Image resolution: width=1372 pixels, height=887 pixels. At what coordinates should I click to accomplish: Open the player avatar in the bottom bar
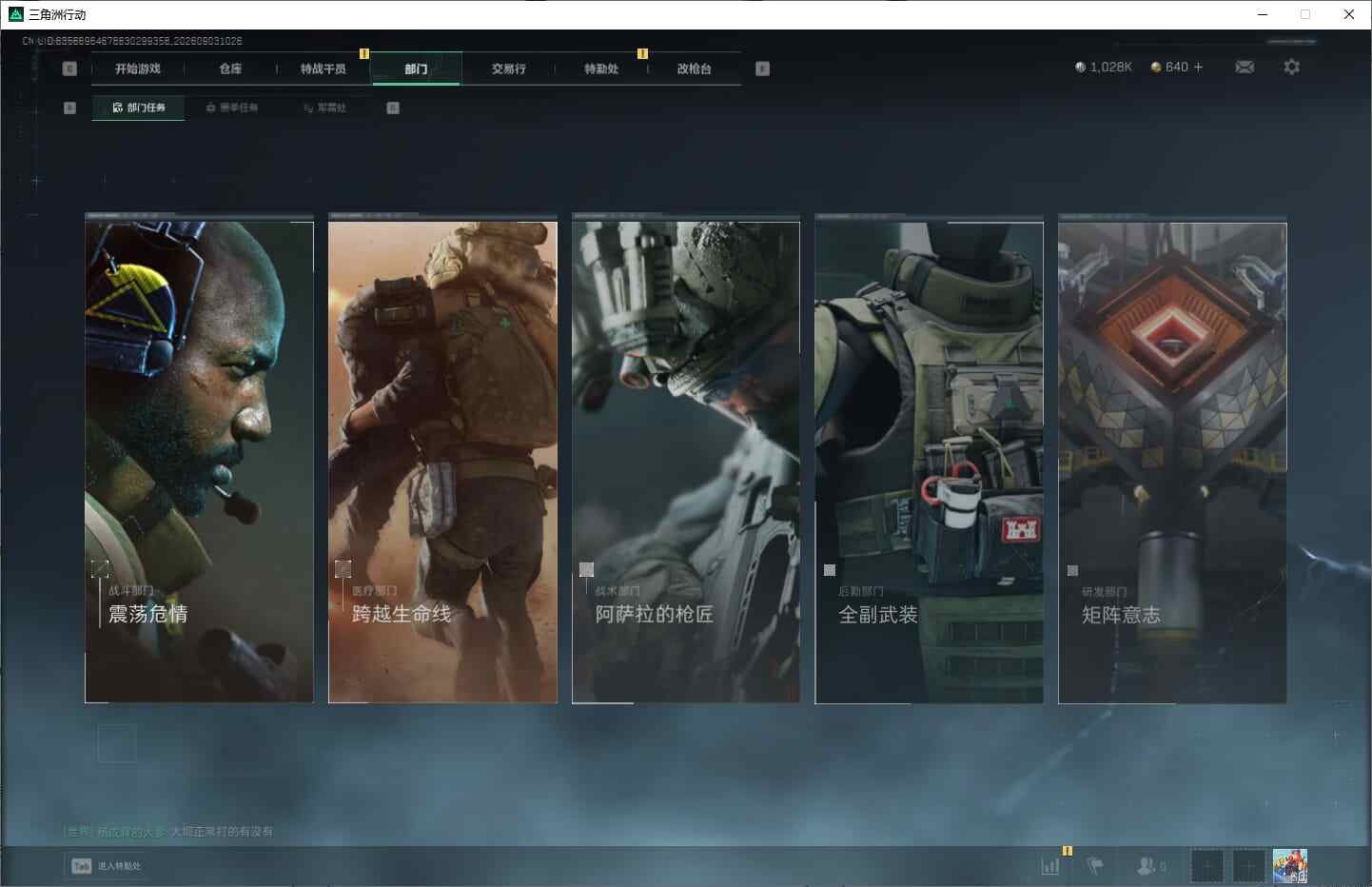[1290, 866]
